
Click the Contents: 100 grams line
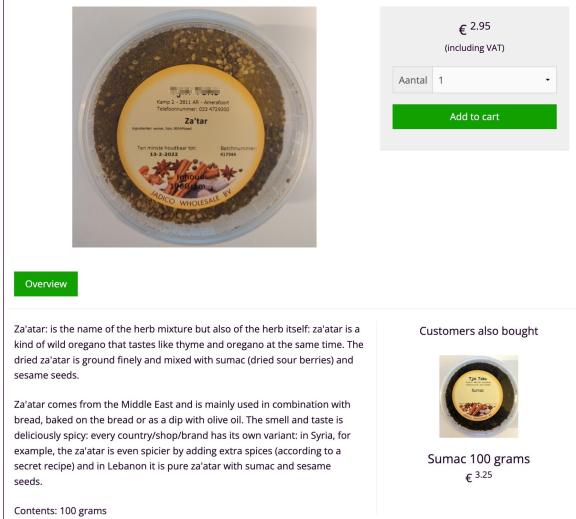tap(60, 511)
